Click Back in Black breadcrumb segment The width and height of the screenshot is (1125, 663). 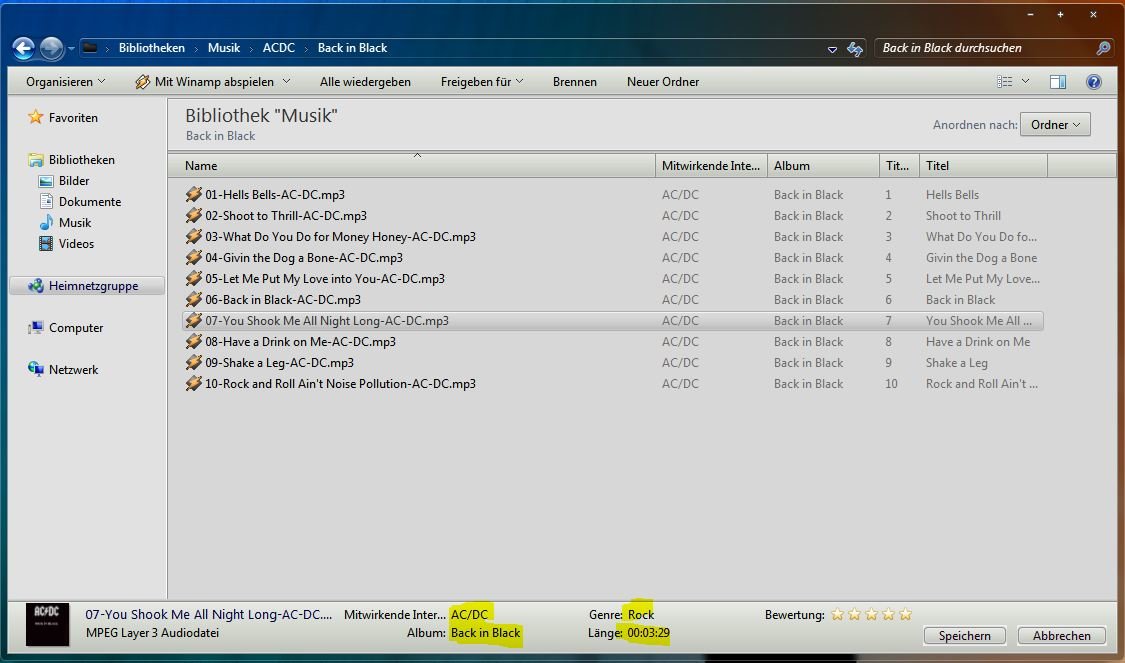352,48
